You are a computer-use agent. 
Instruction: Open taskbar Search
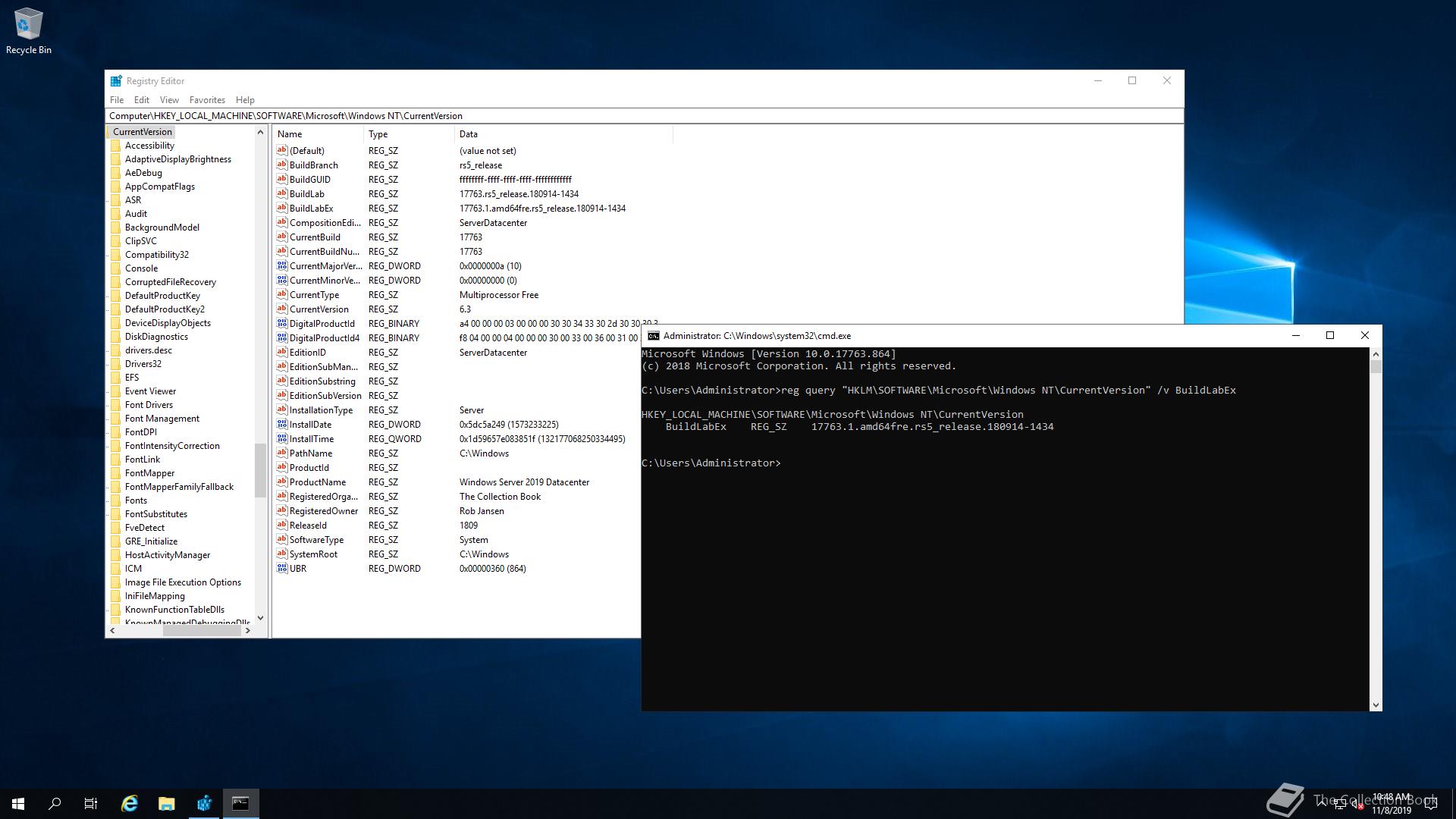click(55, 804)
